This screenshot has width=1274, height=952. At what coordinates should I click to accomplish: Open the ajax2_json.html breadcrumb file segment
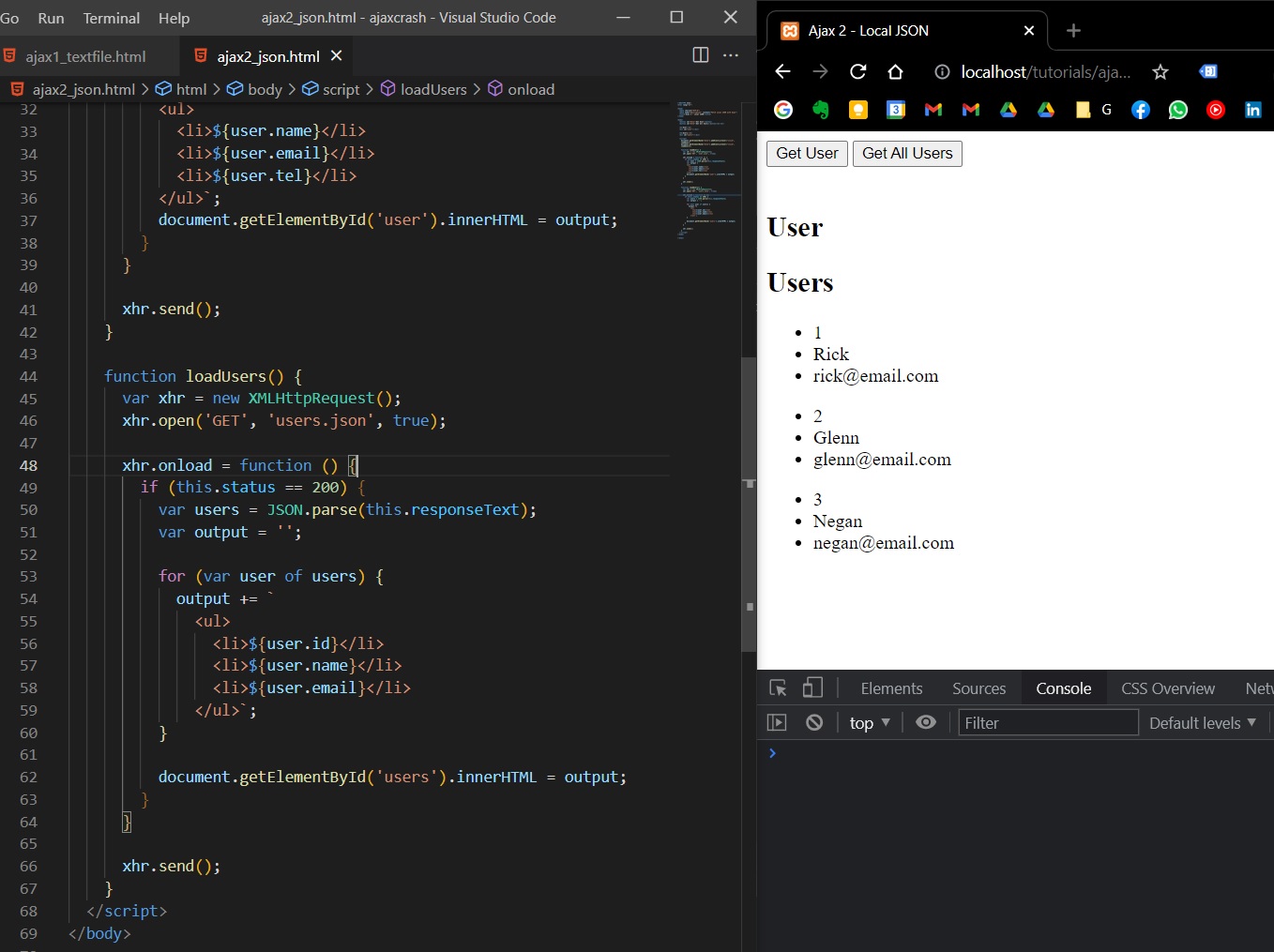(73, 89)
